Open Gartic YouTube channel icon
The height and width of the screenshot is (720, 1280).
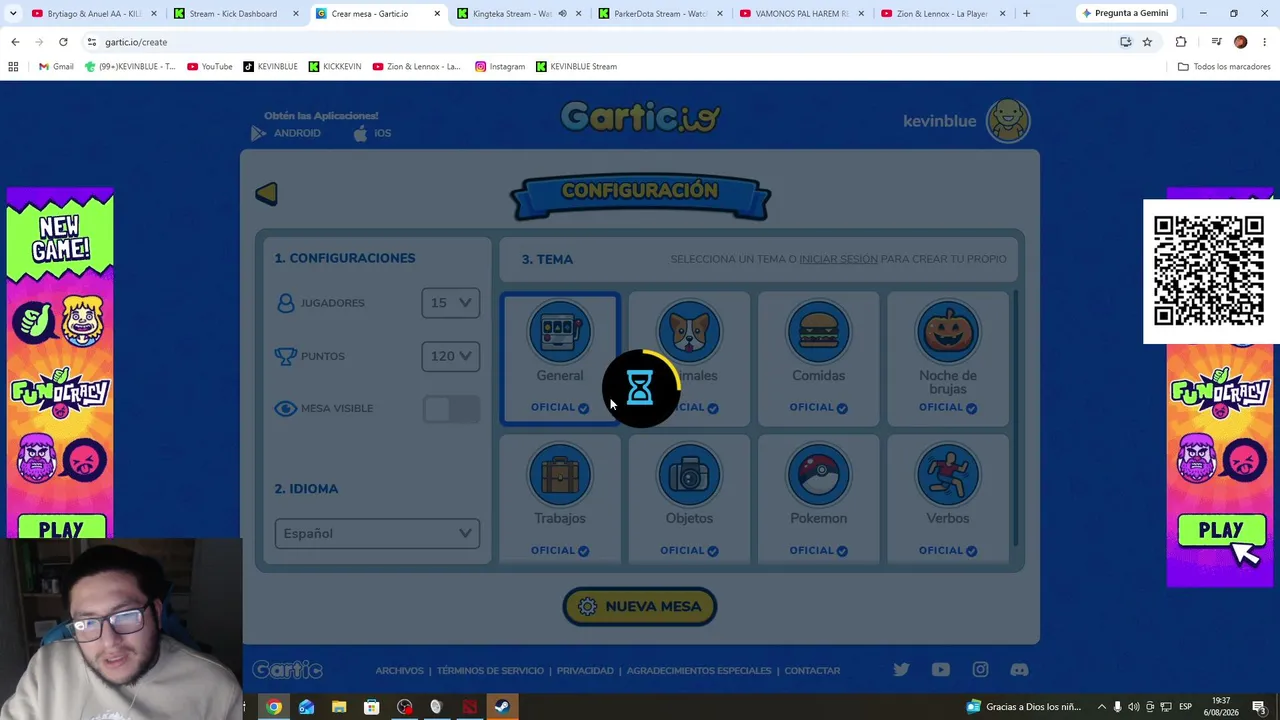click(941, 670)
